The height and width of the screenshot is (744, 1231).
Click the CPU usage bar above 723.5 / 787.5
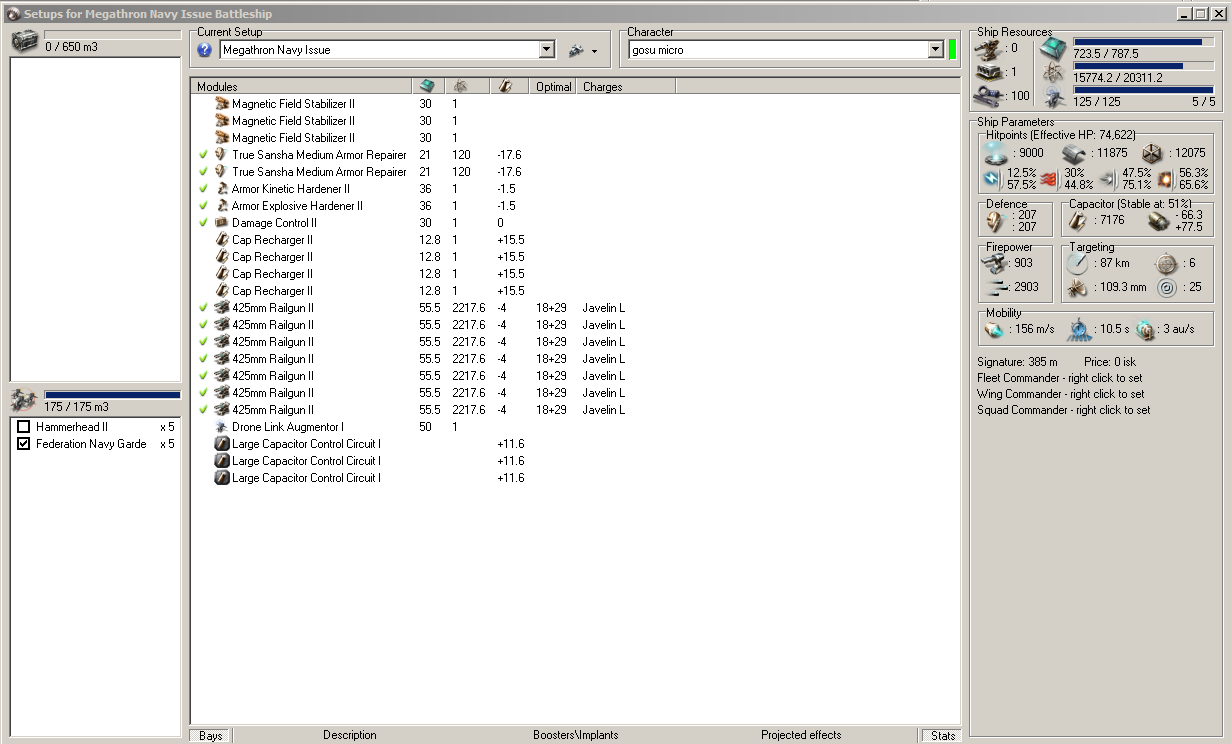coord(1144,42)
